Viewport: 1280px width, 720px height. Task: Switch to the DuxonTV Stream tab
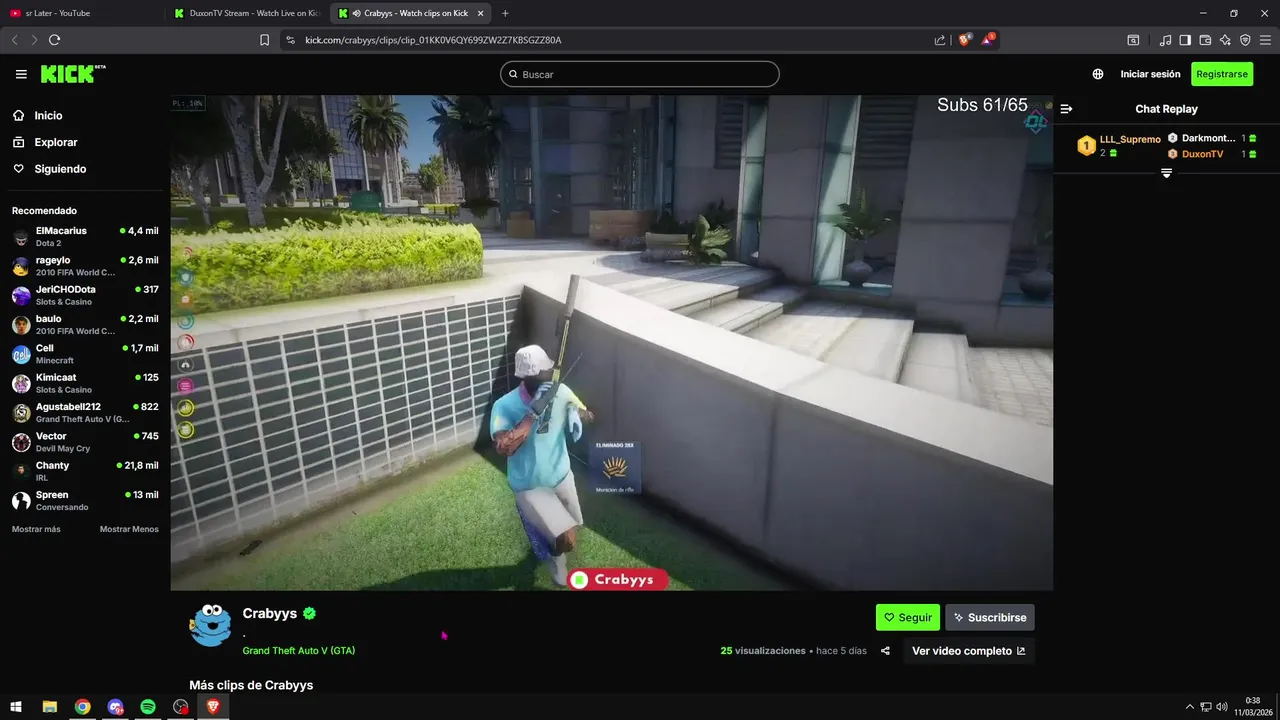coord(248,13)
